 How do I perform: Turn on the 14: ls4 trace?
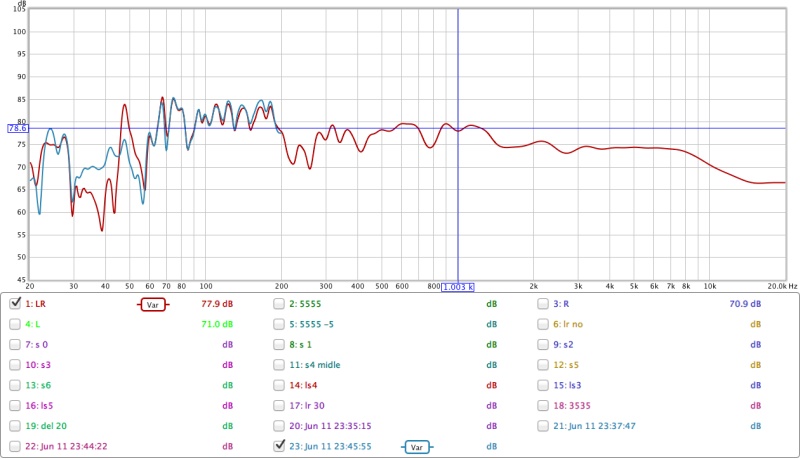pyautogui.click(x=280, y=385)
